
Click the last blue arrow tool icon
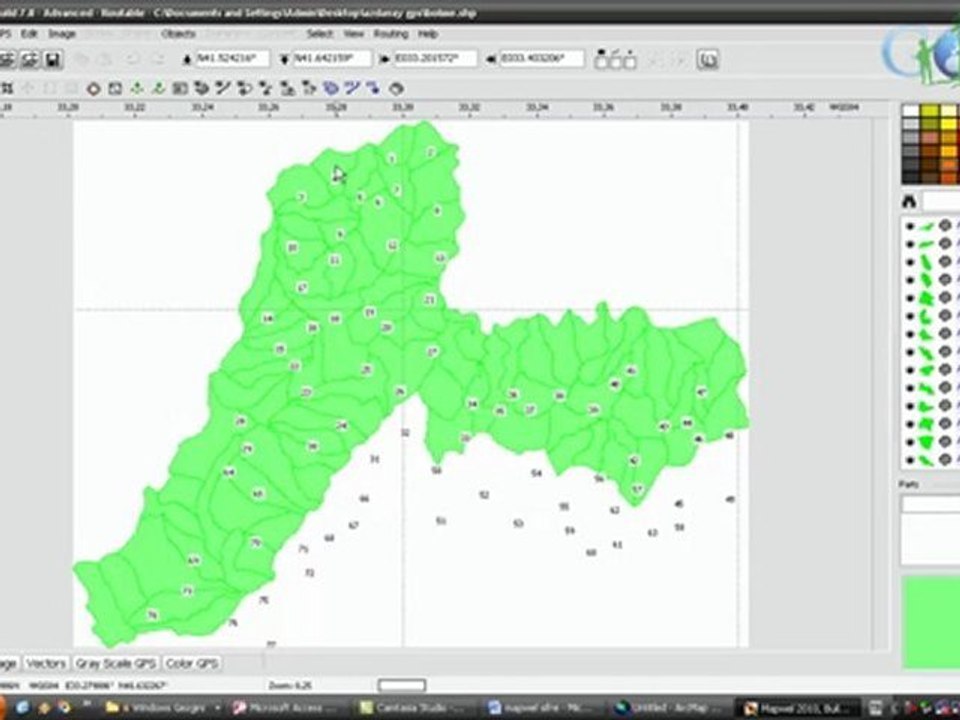tap(373, 89)
